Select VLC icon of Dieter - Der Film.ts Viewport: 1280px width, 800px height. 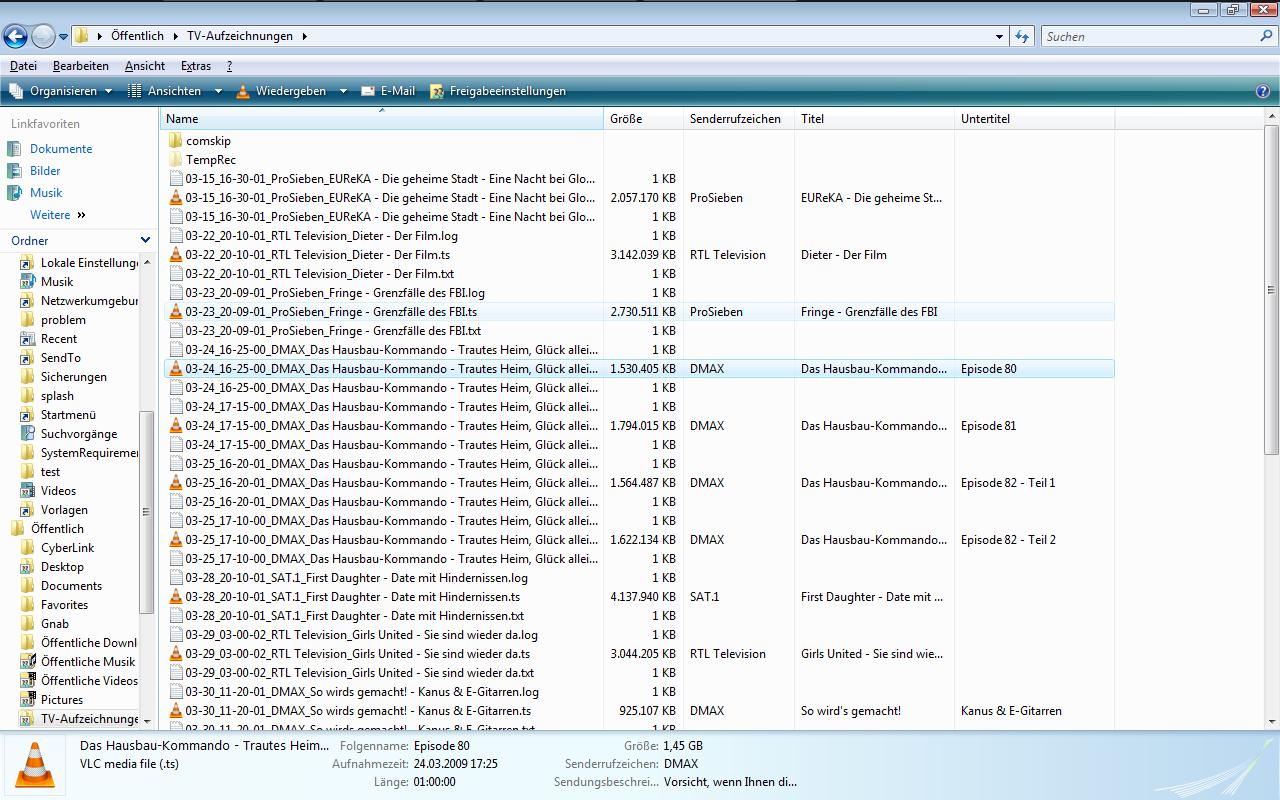point(176,255)
